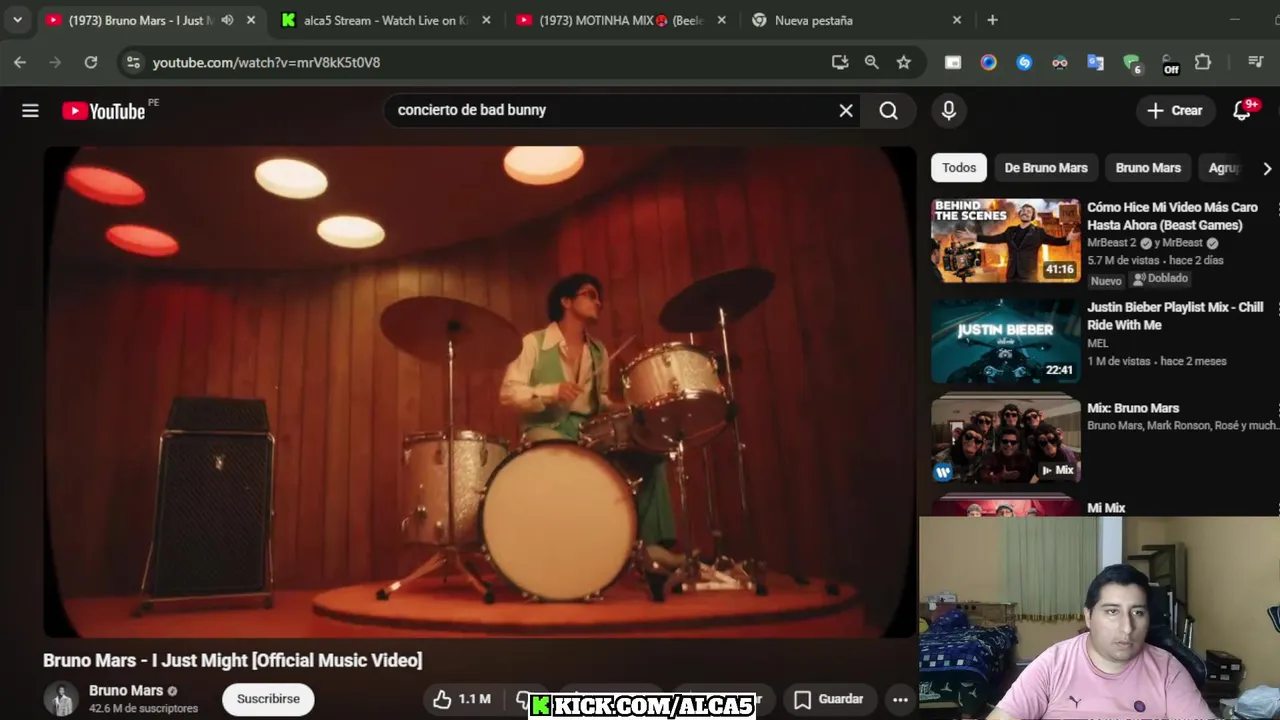Save video with the Guardar button

point(829,699)
